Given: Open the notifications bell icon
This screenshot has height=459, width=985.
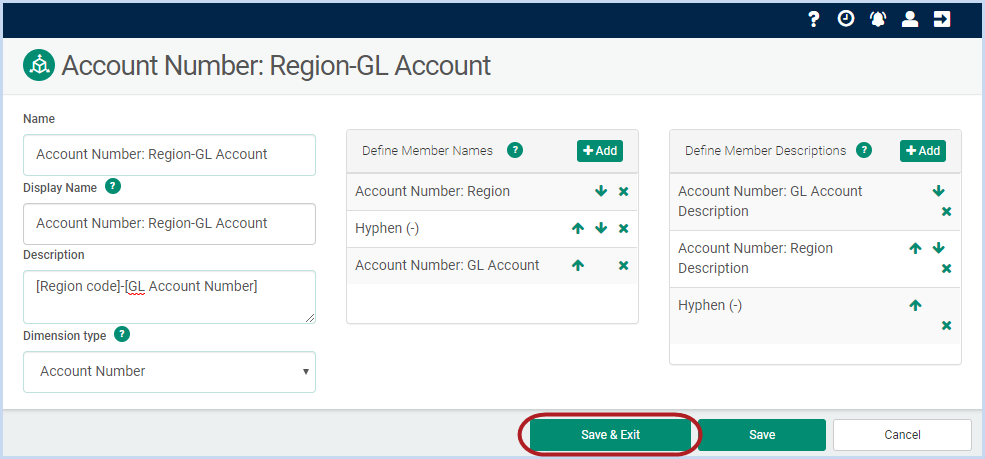Looking at the screenshot, I should click(878, 19).
